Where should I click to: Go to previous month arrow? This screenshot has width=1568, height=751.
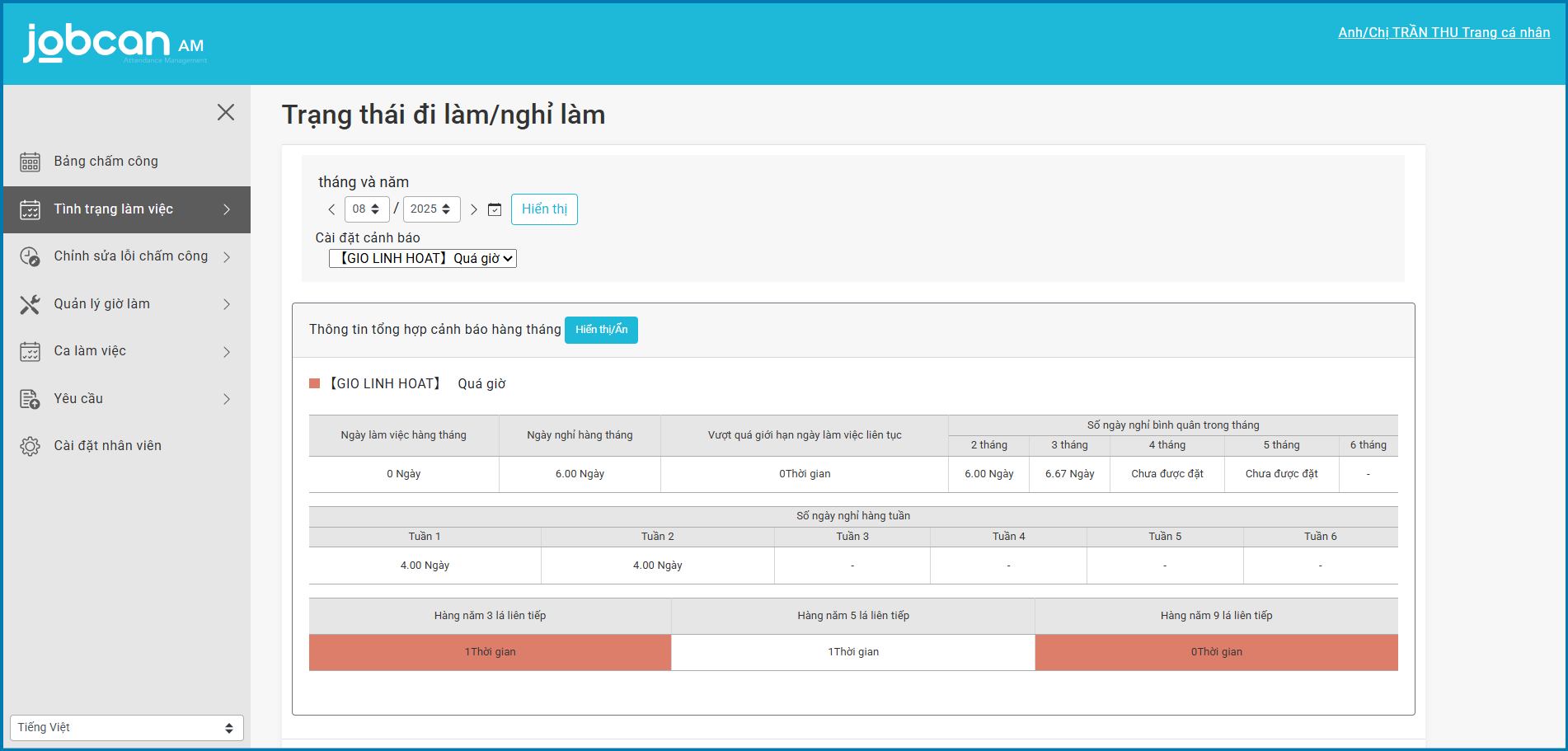point(331,209)
